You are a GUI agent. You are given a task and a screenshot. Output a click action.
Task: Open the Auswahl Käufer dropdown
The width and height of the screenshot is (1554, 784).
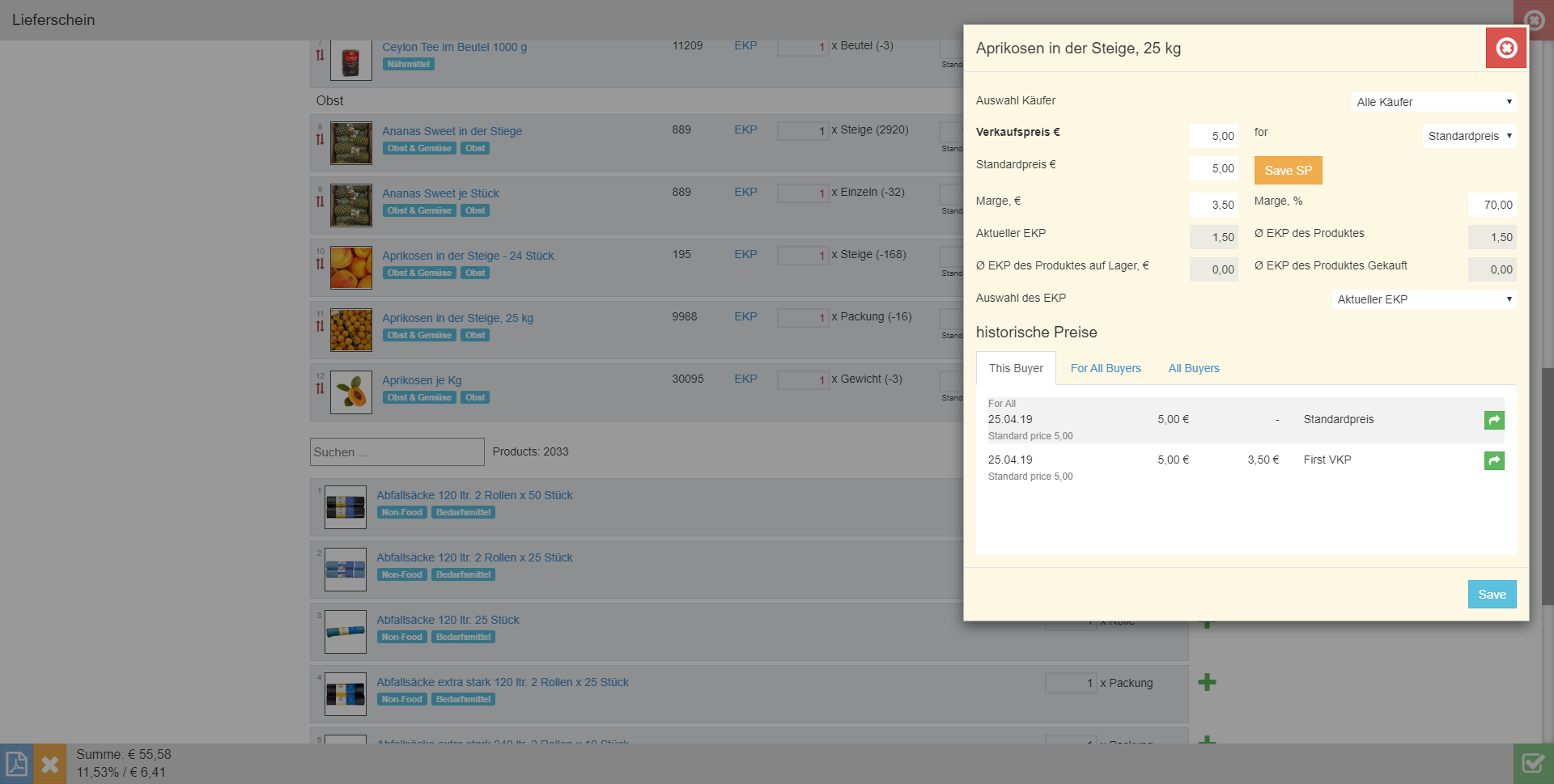click(x=1433, y=102)
